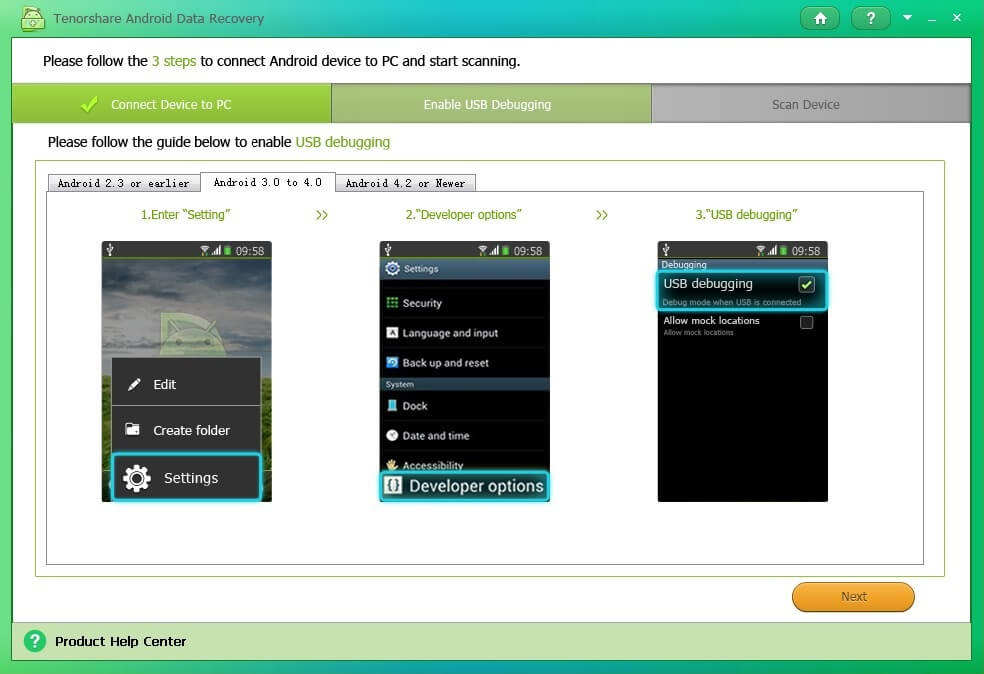Click the '1.Enter "Setting"' step label
This screenshot has width=984, height=674.
[x=186, y=215]
